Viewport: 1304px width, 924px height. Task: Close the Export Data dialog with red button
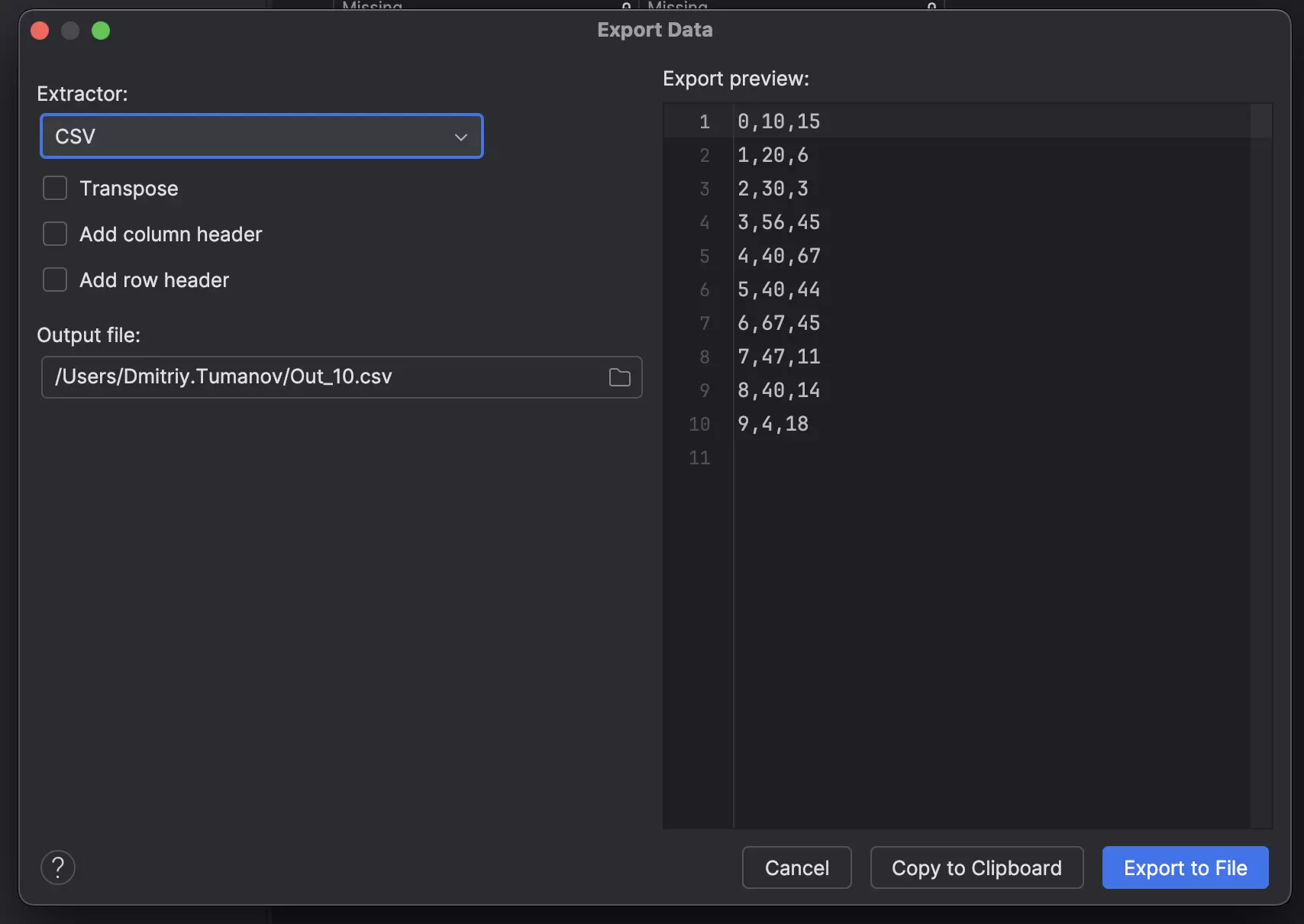pyautogui.click(x=40, y=31)
